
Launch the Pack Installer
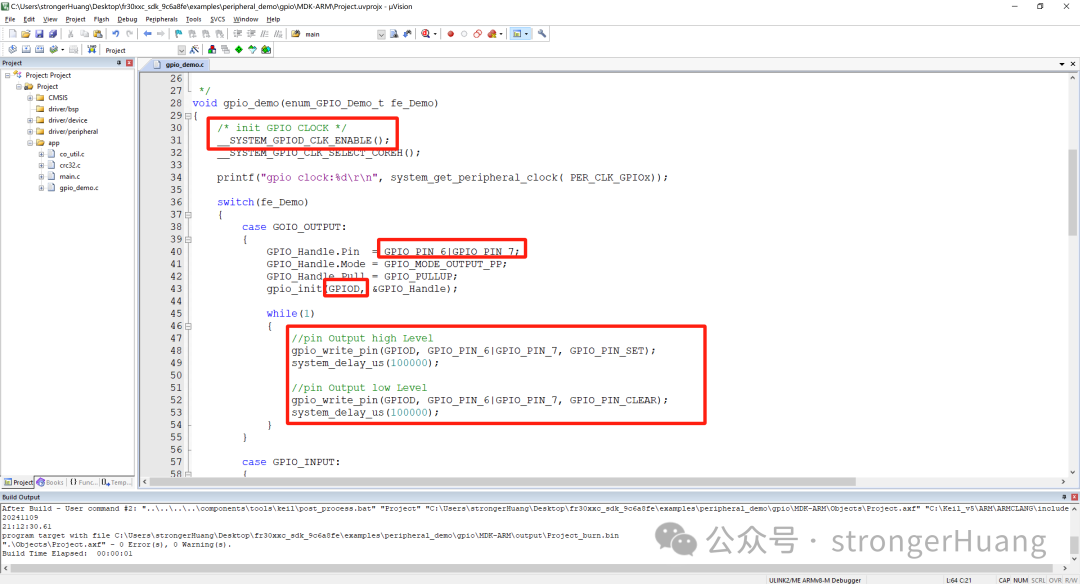click(267, 50)
